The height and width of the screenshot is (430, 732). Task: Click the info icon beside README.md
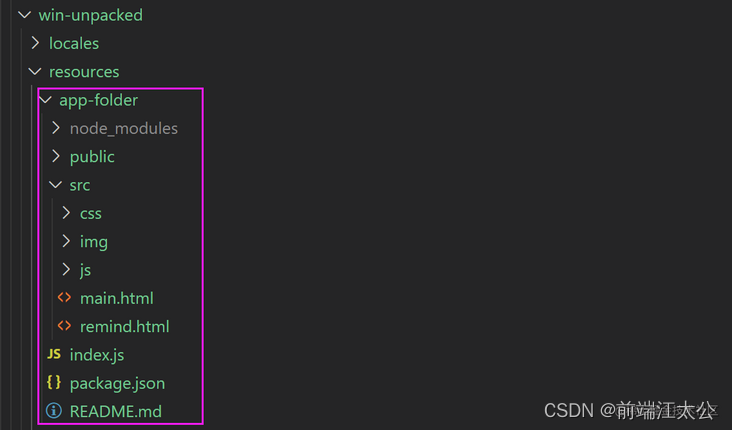click(x=54, y=411)
